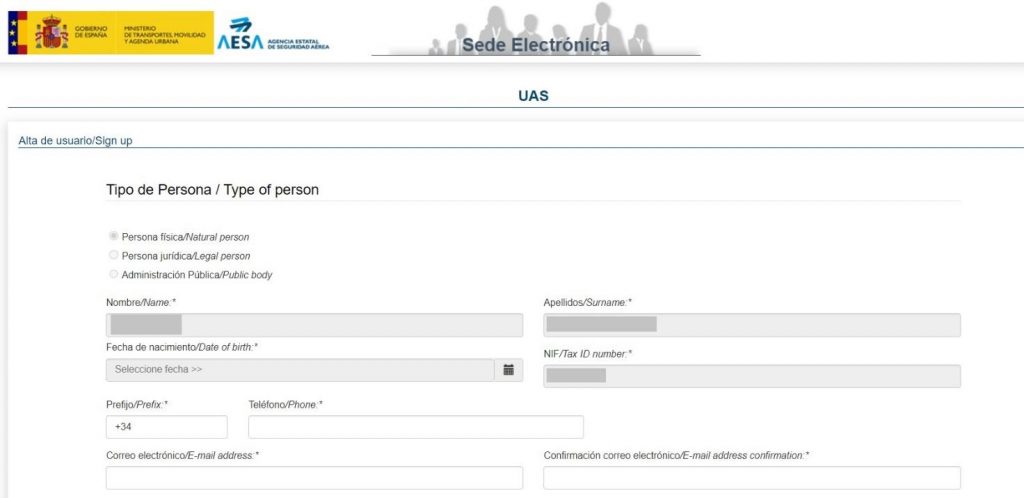Click the Alta de usuario/Sign up heading

75,140
